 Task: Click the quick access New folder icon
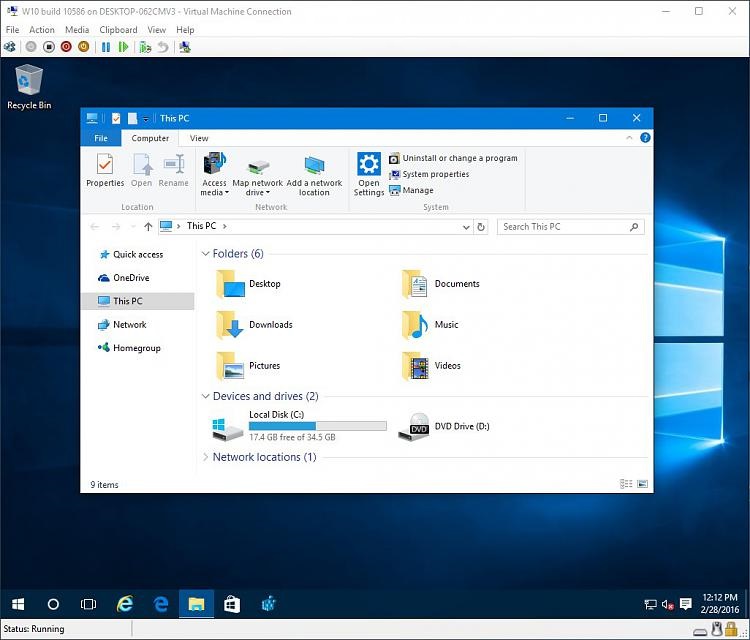(x=132, y=118)
